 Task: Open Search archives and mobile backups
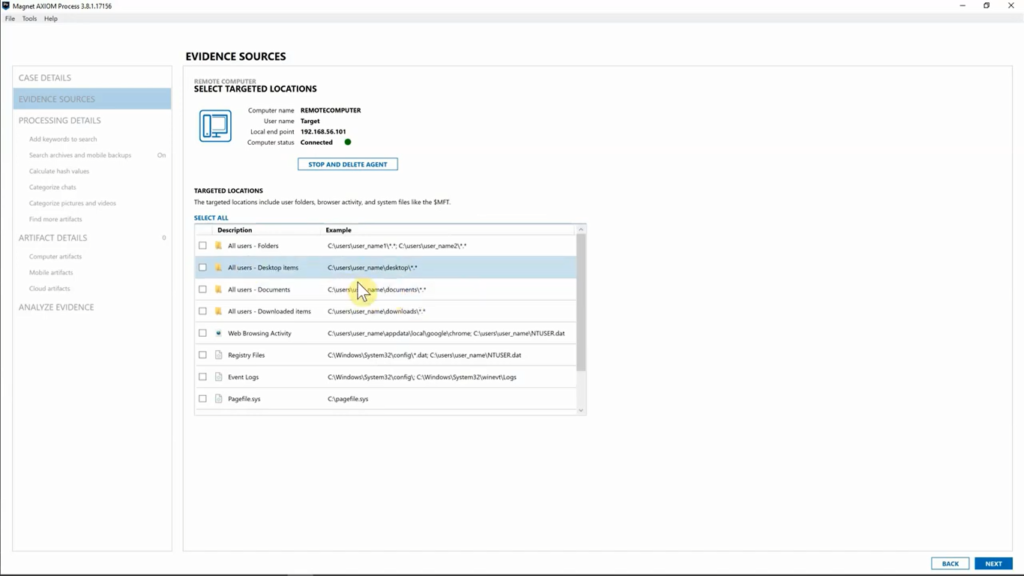[80, 155]
